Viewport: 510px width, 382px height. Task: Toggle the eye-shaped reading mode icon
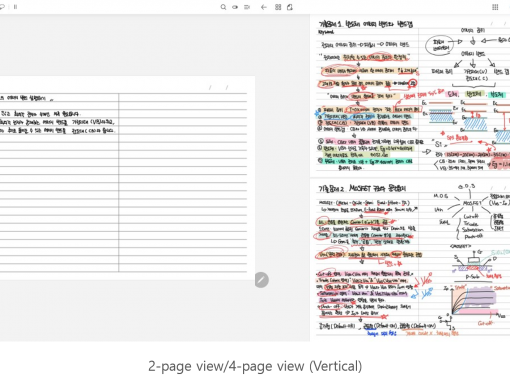[x=235, y=7]
